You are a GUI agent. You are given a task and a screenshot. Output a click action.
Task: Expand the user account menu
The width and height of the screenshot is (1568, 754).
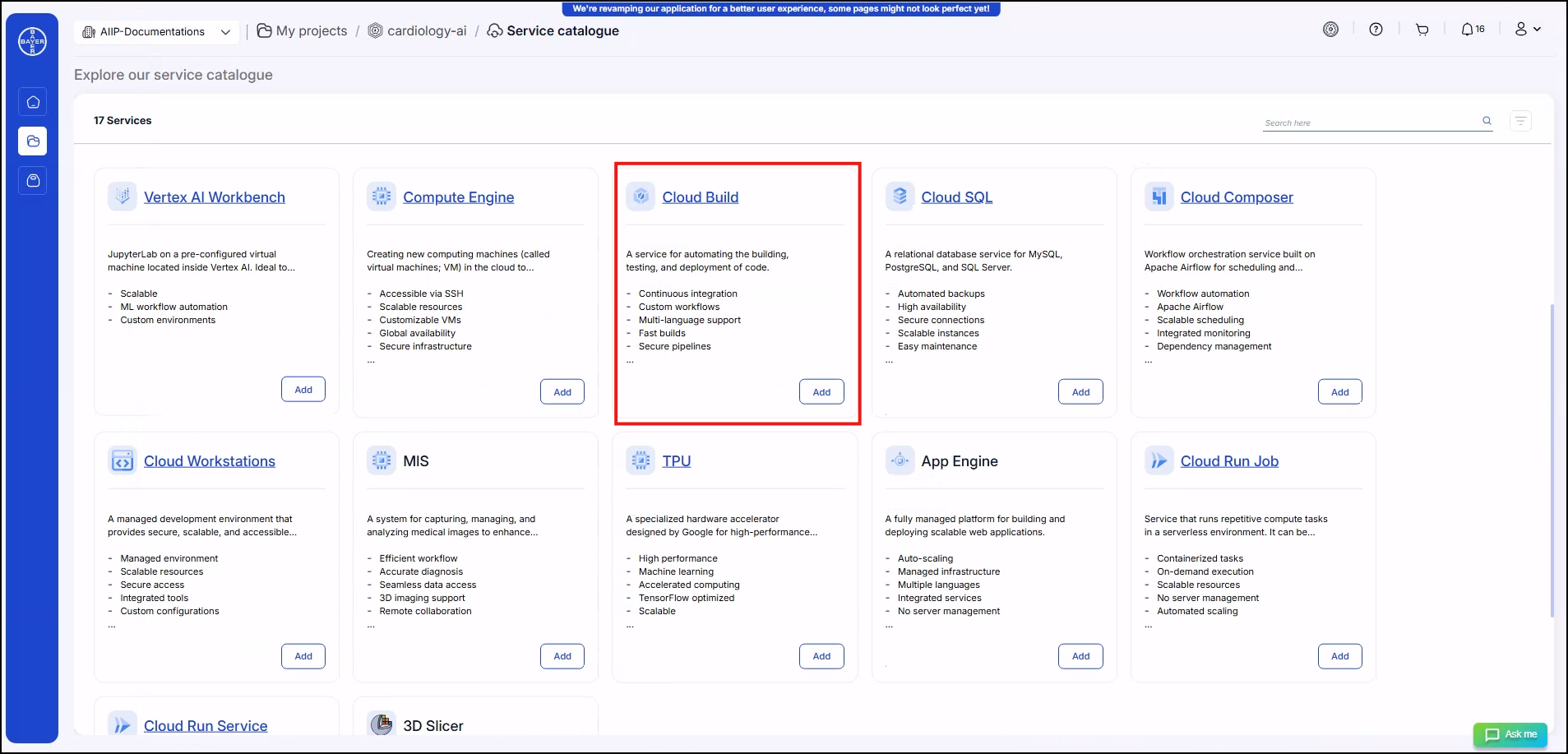(x=1528, y=30)
